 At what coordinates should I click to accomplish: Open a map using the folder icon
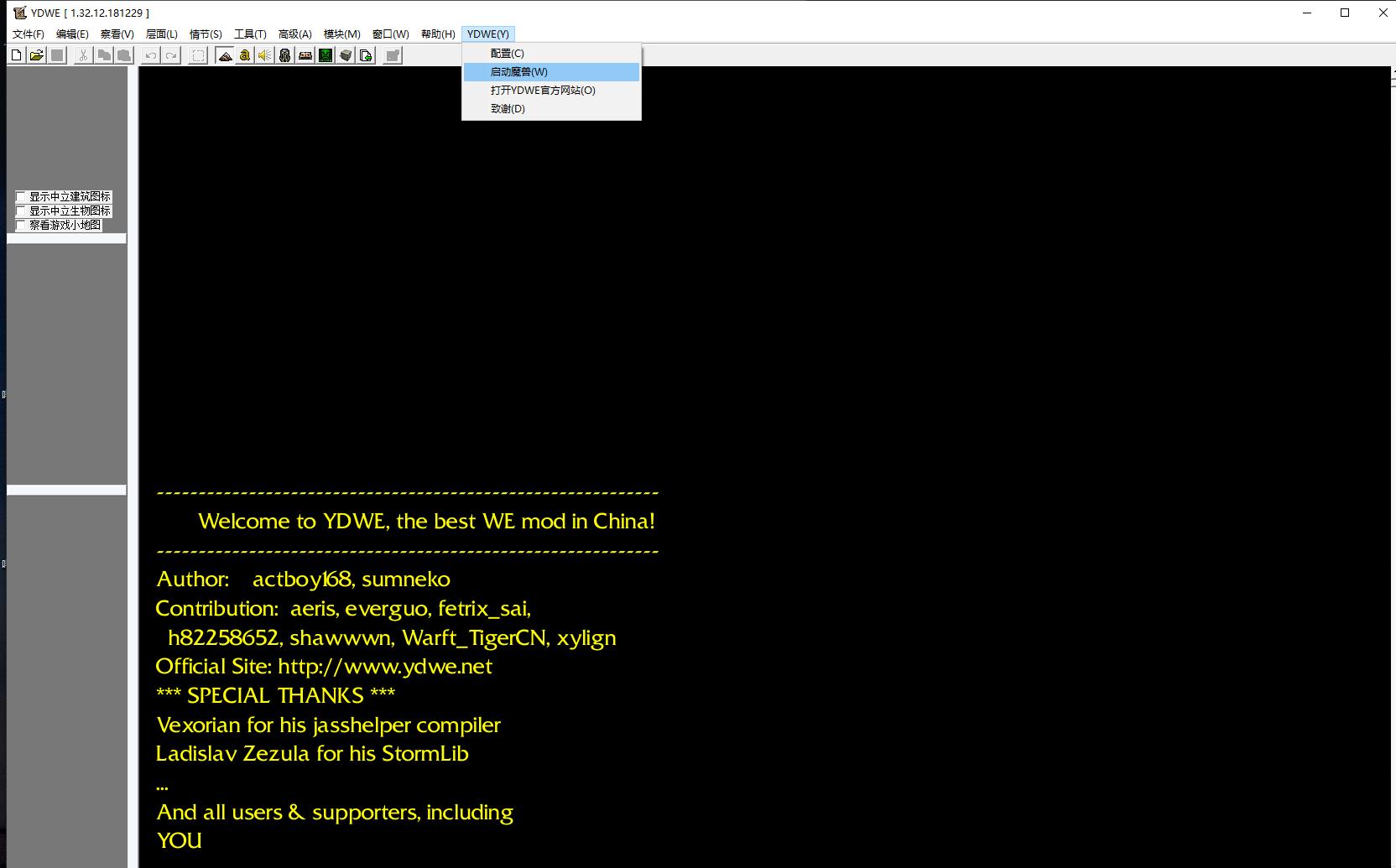pos(36,55)
